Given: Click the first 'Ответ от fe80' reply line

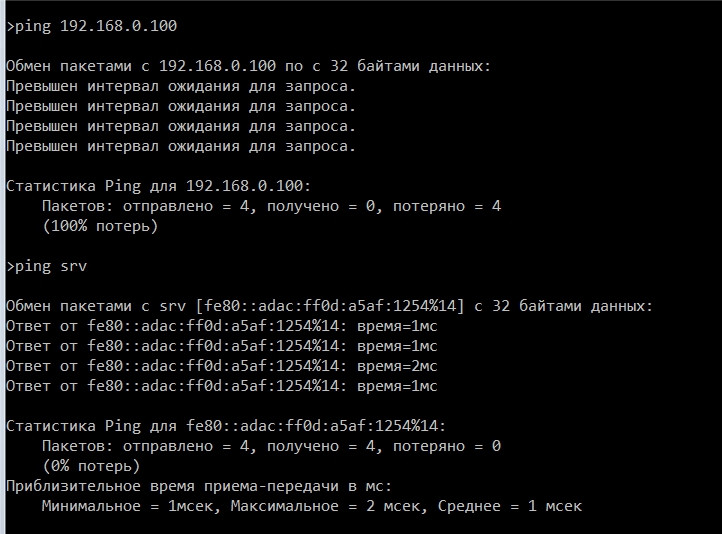Looking at the screenshot, I should pos(221,326).
